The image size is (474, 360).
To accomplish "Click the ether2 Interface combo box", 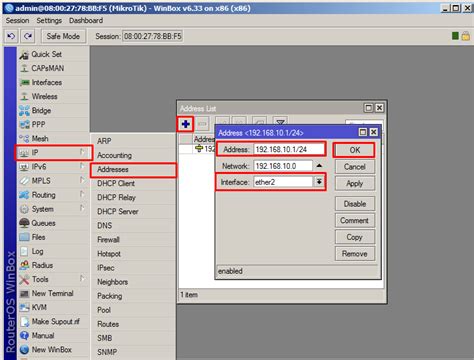I will pos(283,182).
